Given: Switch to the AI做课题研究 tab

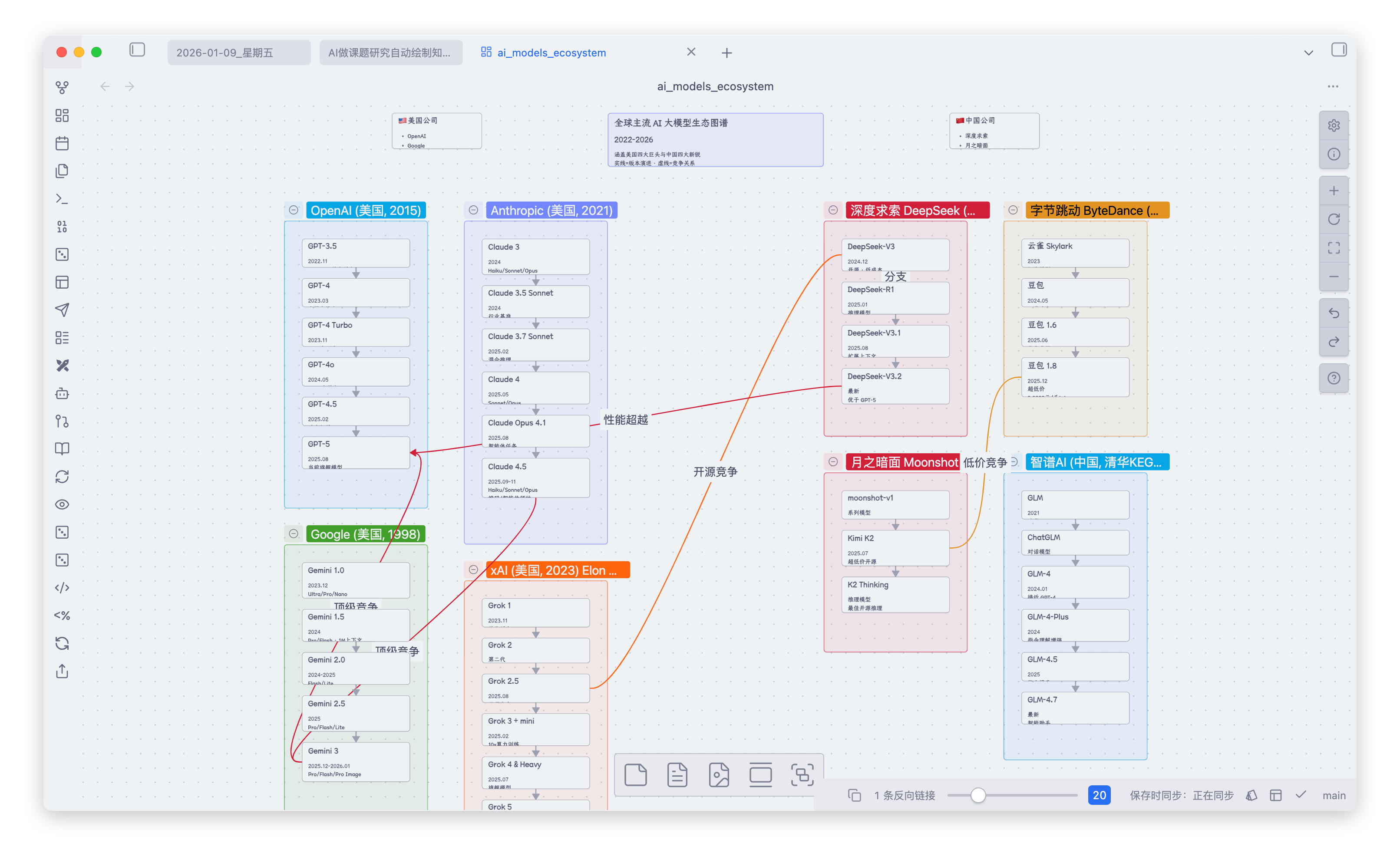Looking at the screenshot, I should (x=390, y=53).
